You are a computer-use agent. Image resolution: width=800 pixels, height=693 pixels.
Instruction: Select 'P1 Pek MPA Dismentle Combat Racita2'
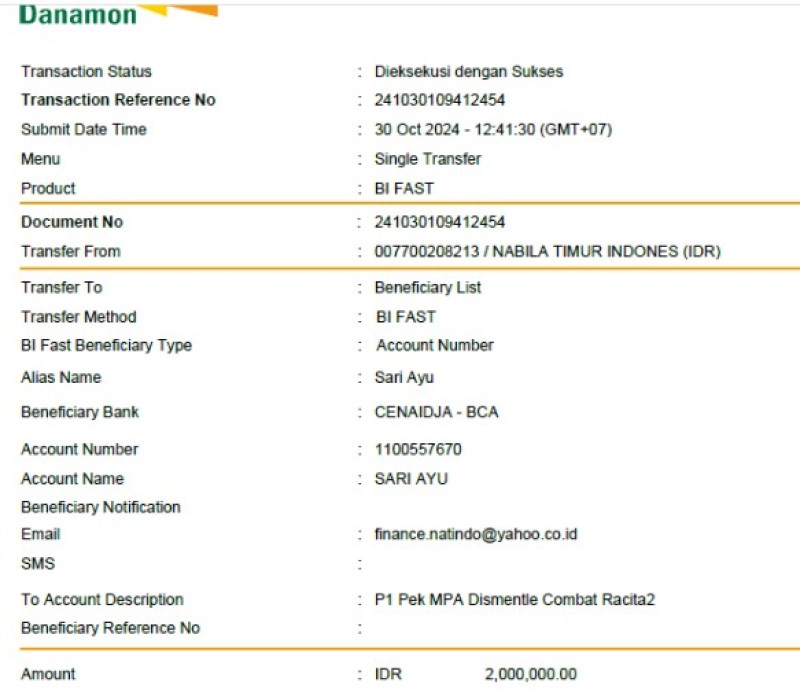(515, 600)
